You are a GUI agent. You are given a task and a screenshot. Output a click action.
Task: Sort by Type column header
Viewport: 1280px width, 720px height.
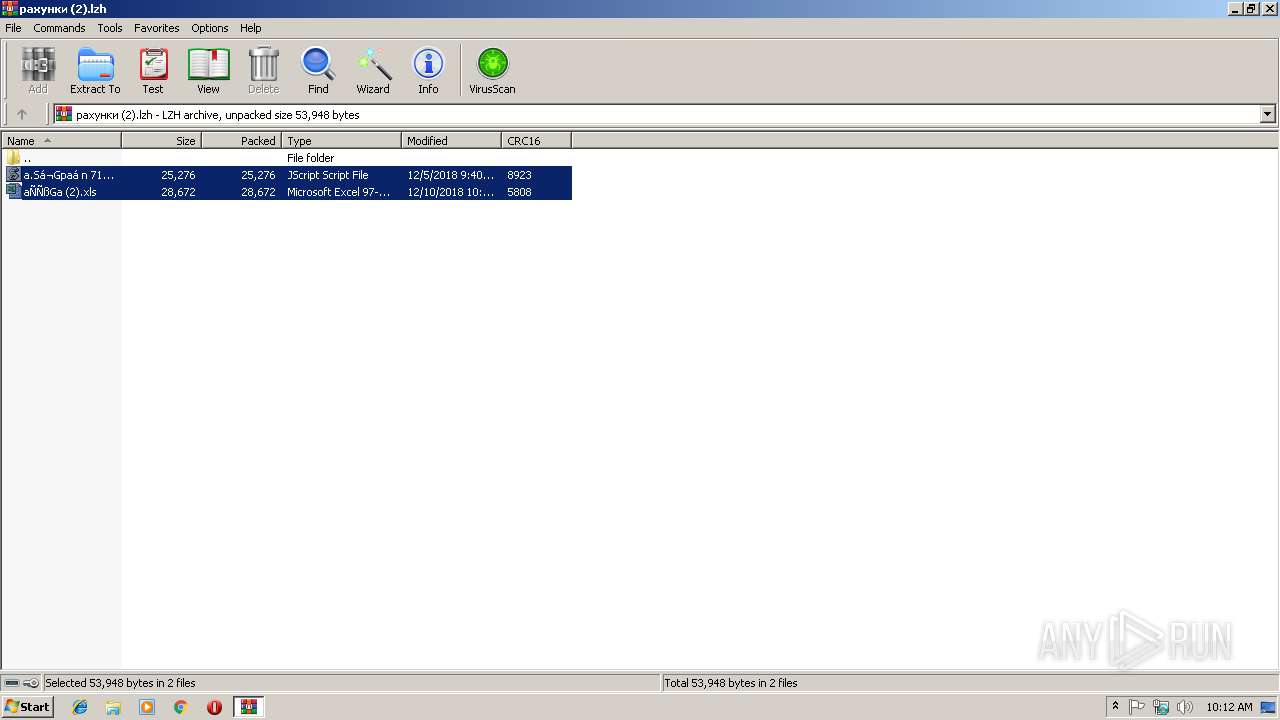[341, 141]
